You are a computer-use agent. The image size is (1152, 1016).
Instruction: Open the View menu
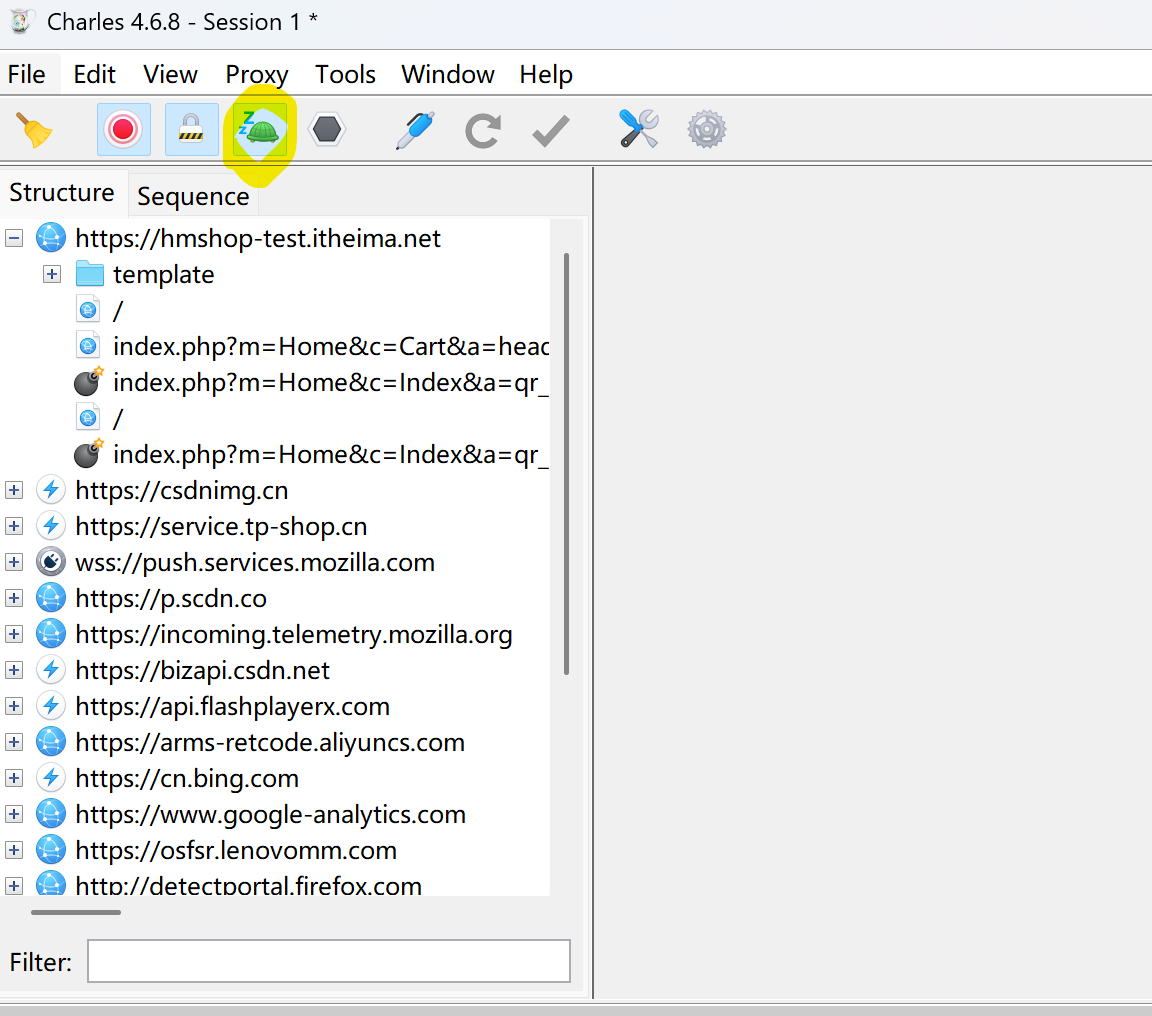[x=170, y=74]
